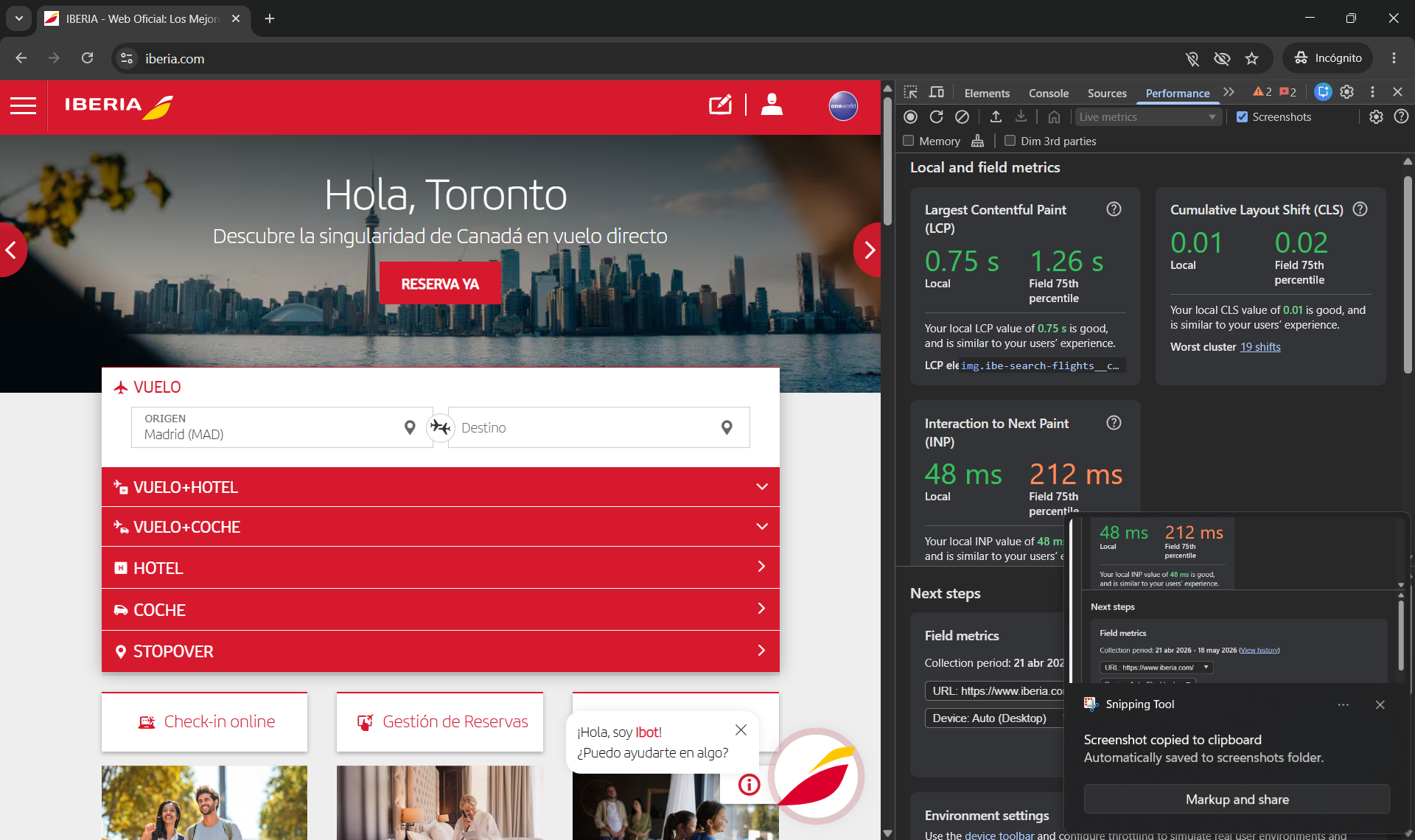Image resolution: width=1415 pixels, height=840 pixels.
Task: Open the feedback edit icon in Iberia header
Action: click(x=720, y=105)
